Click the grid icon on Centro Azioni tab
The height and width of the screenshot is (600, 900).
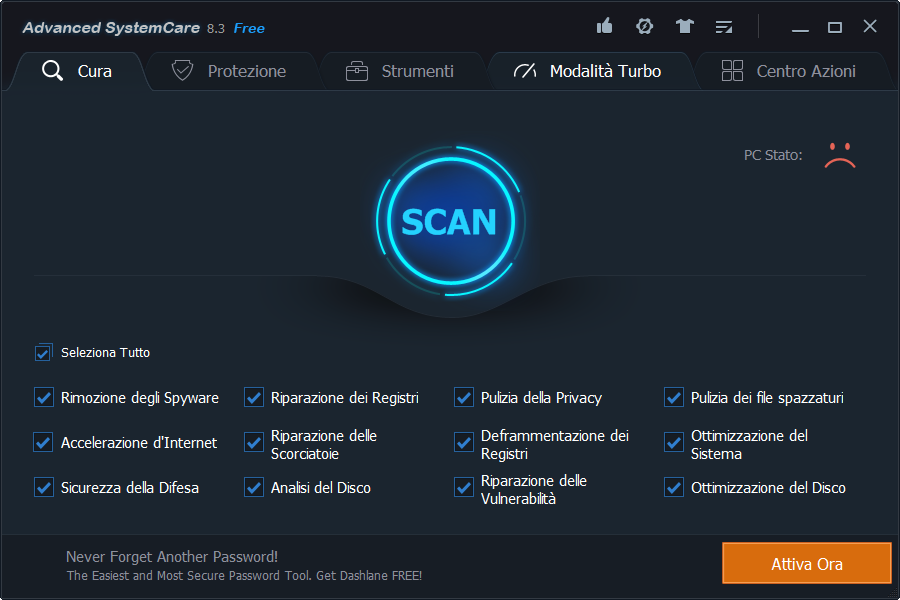[732, 71]
